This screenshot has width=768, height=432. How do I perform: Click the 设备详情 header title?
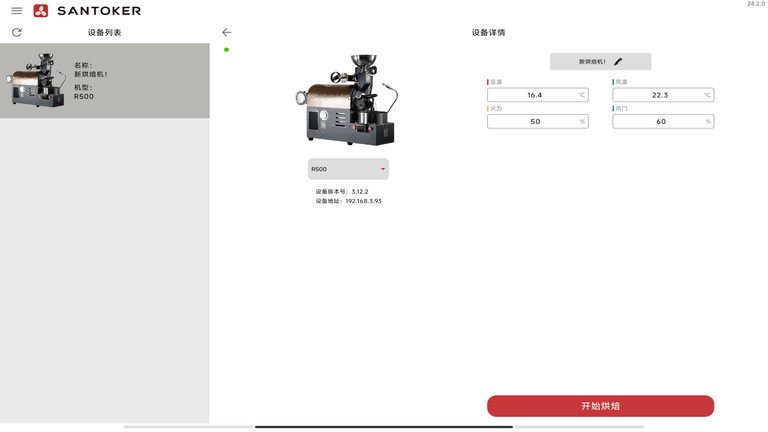pyautogui.click(x=488, y=33)
